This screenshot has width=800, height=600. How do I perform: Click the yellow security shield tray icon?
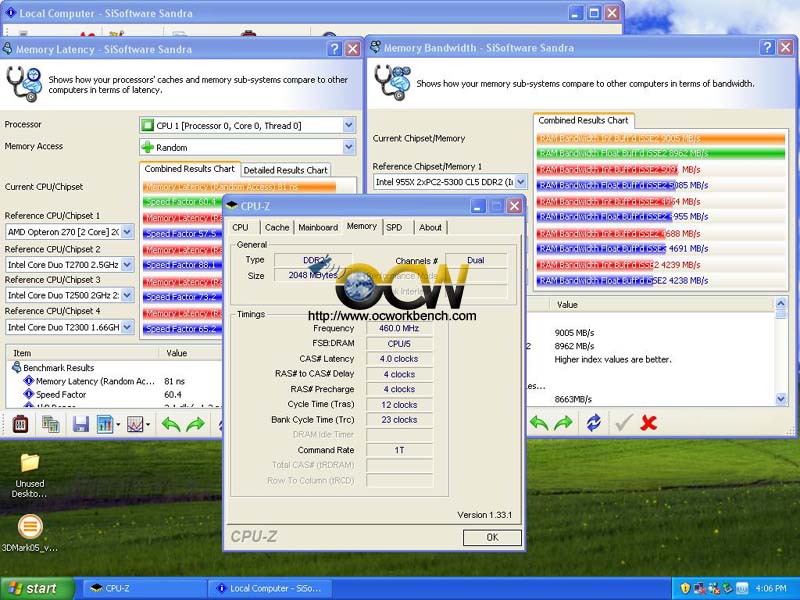685,588
